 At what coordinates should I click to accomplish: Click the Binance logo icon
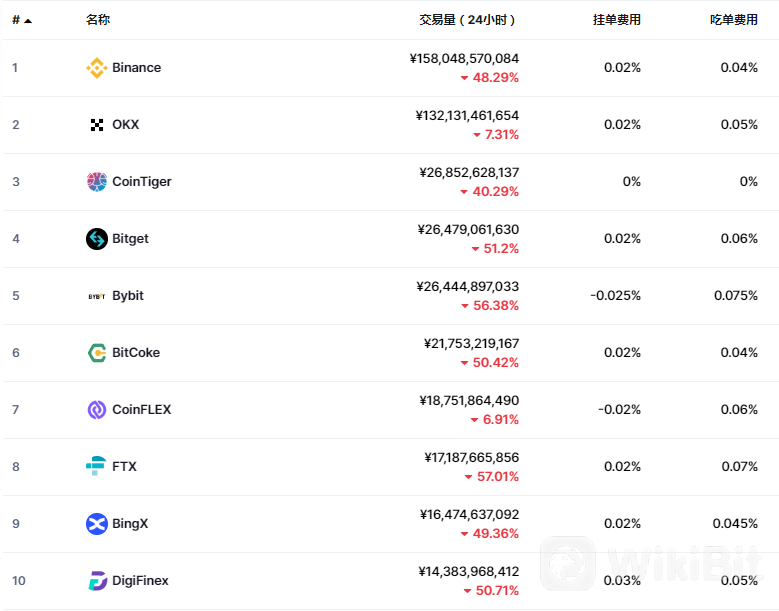click(x=97, y=68)
